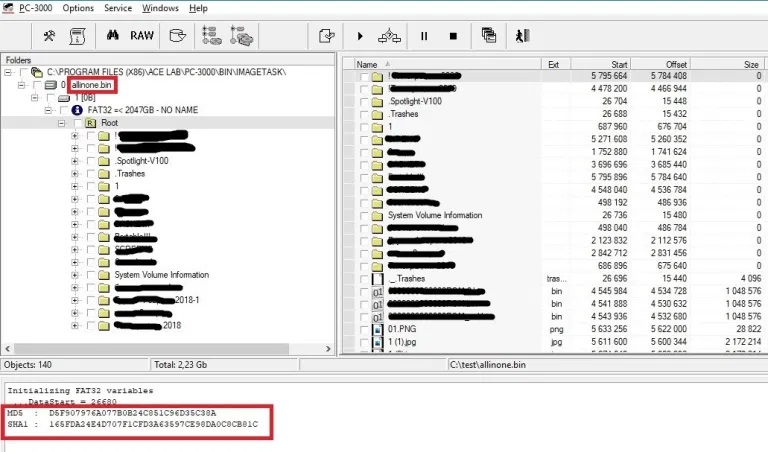Click the script scroll toolbar icon
Screen dimensions: 768x452
click(x=76, y=36)
